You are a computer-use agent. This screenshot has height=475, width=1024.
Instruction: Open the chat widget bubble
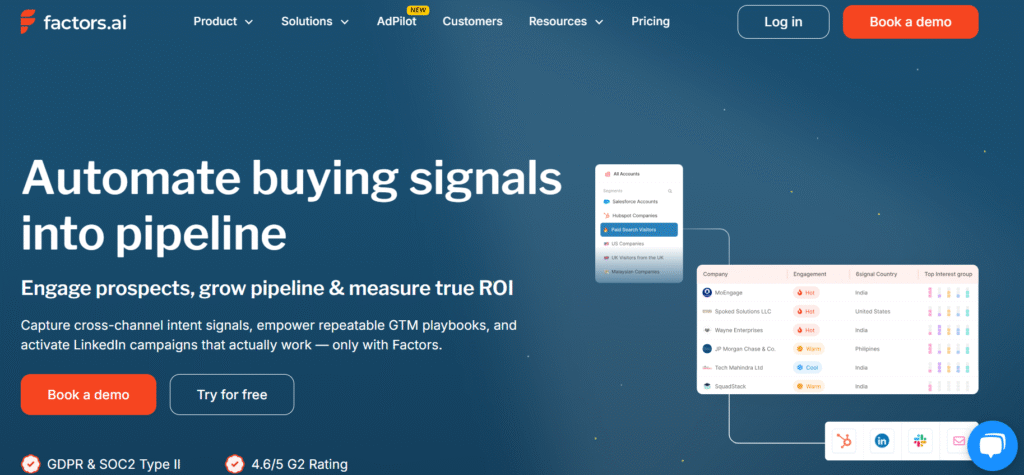pos(992,446)
